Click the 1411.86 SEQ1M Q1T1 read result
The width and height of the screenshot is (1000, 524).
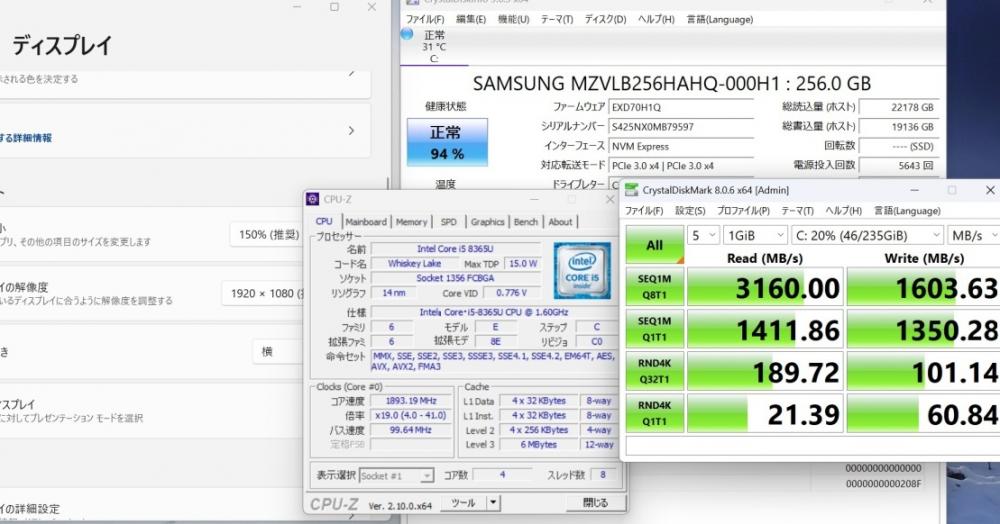tap(765, 330)
